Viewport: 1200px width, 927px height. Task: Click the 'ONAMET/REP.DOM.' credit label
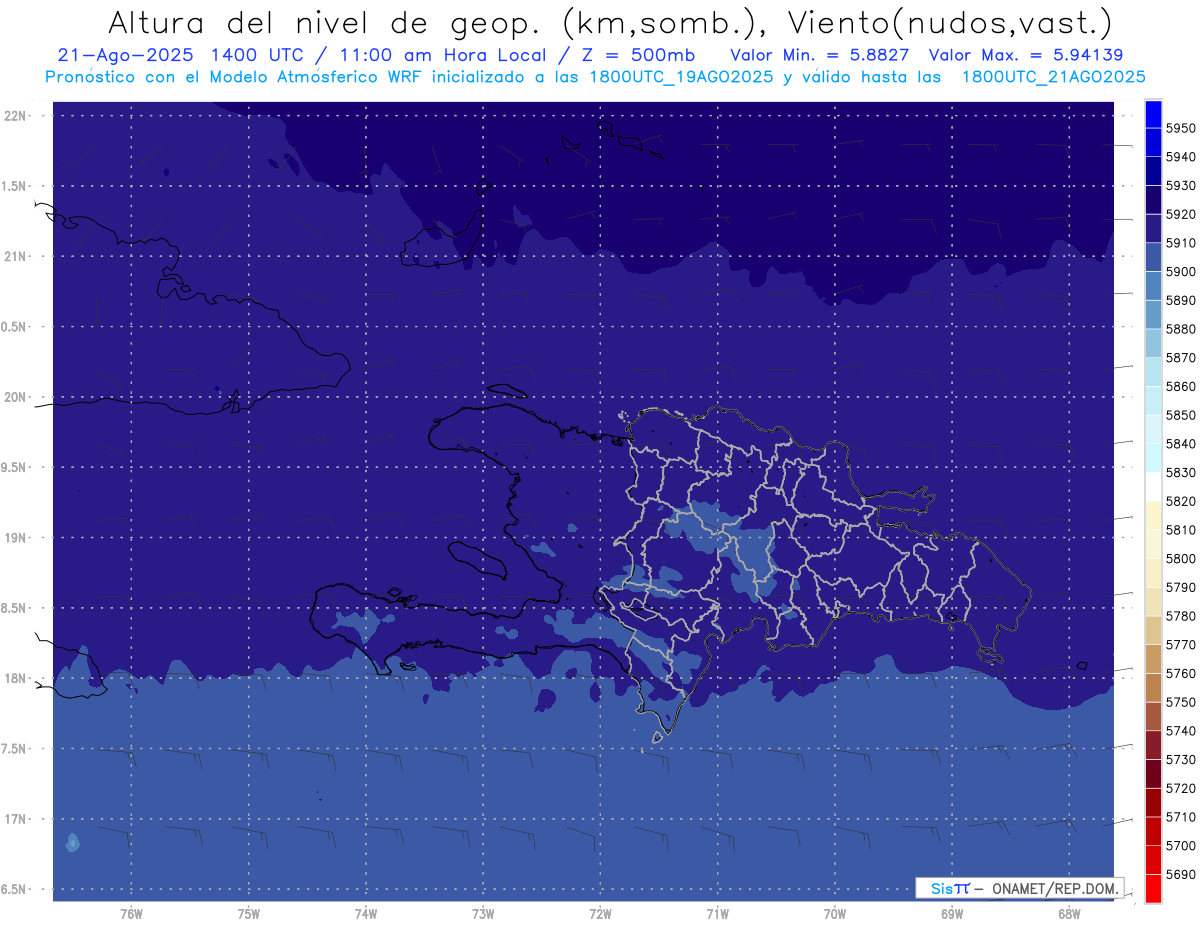pyautogui.click(x=1056, y=888)
